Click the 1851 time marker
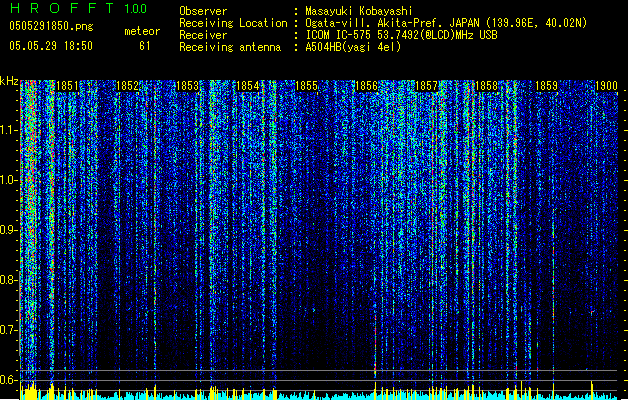This screenshot has height=400, width=629. (67, 86)
